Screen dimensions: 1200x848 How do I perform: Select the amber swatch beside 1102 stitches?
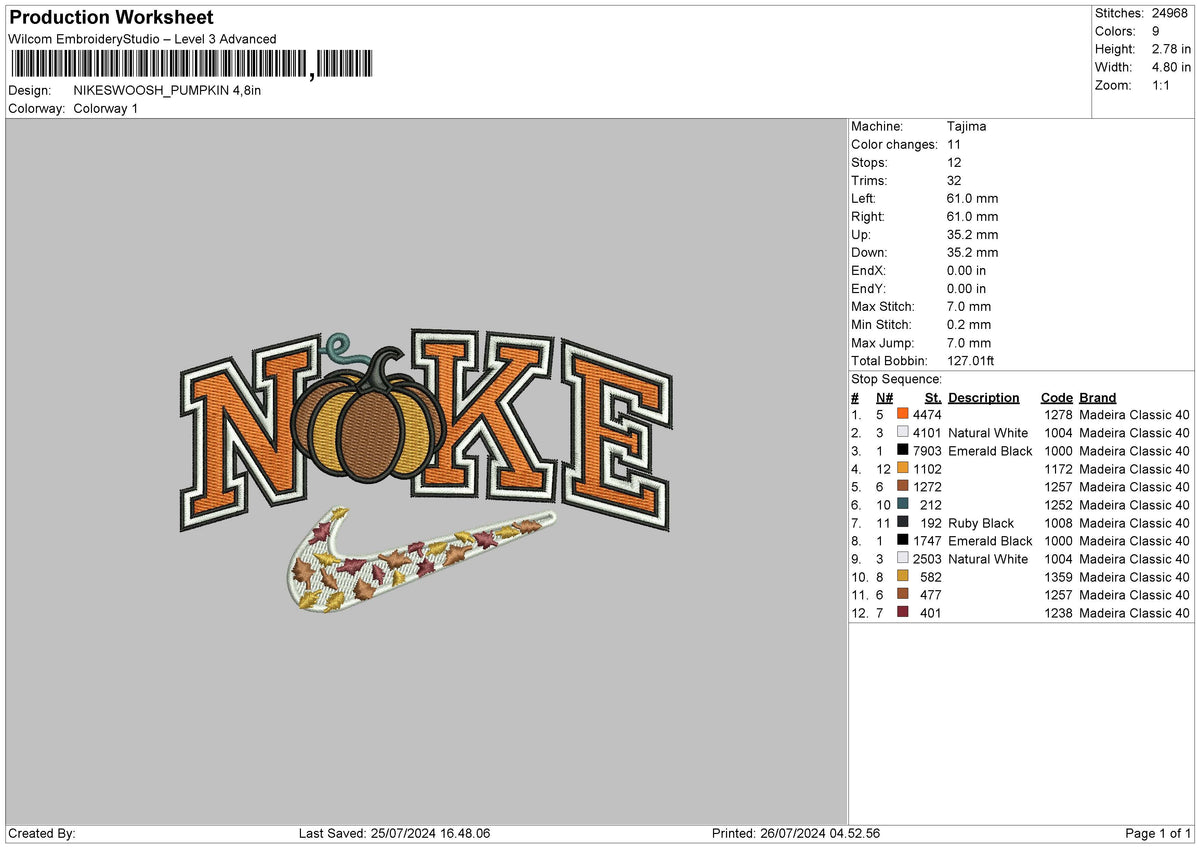(x=903, y=469)
